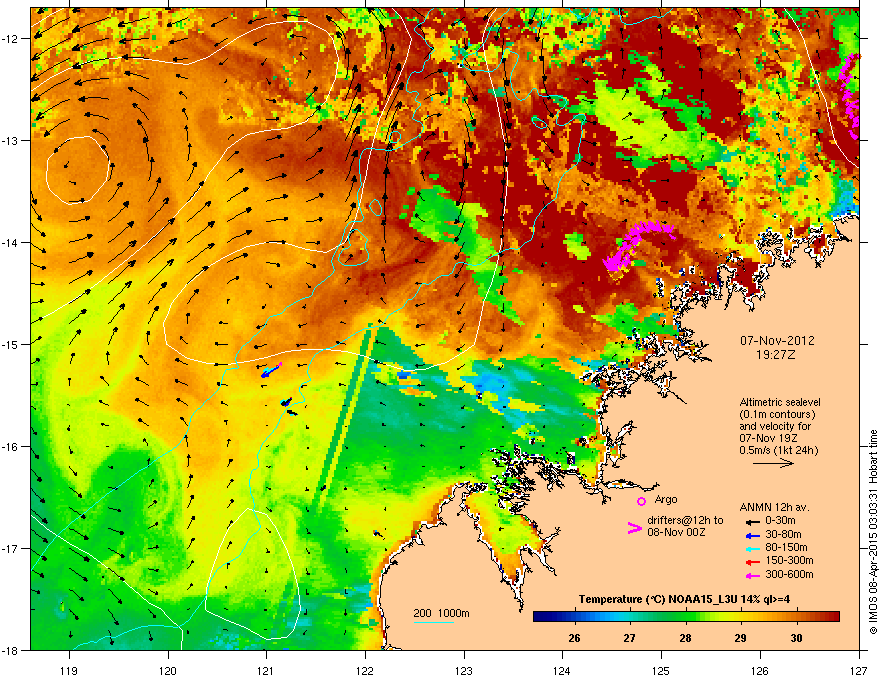The width and height of the screenshot is (880, 680).
Task: Click the 28 value on the colorbar
Action: [x=685, y=638]
